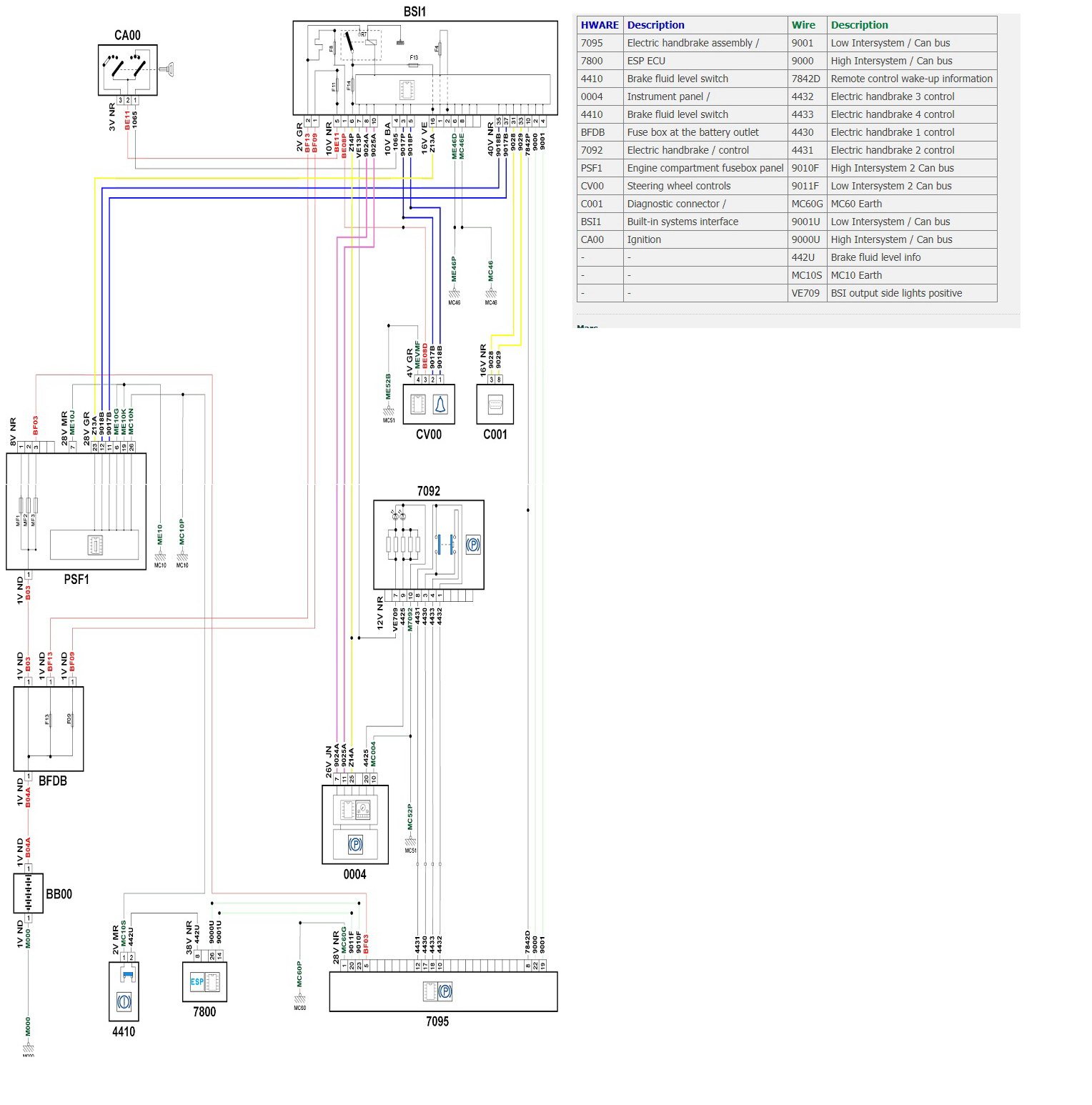The width and height of the screenshot is (1092, 1105).
Task: Click the BB00 battery label
Action: [x=59, y=893]
